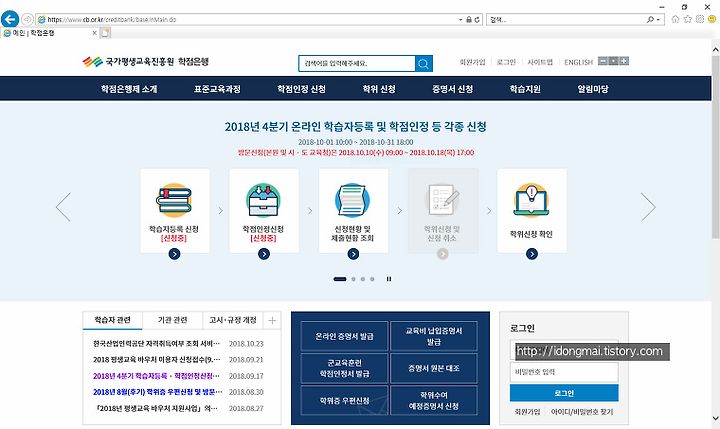Viewport: 720px width, 429px height.
Task: Click the 학점인정신청 inbox icon card
Action: coord(264,211)
